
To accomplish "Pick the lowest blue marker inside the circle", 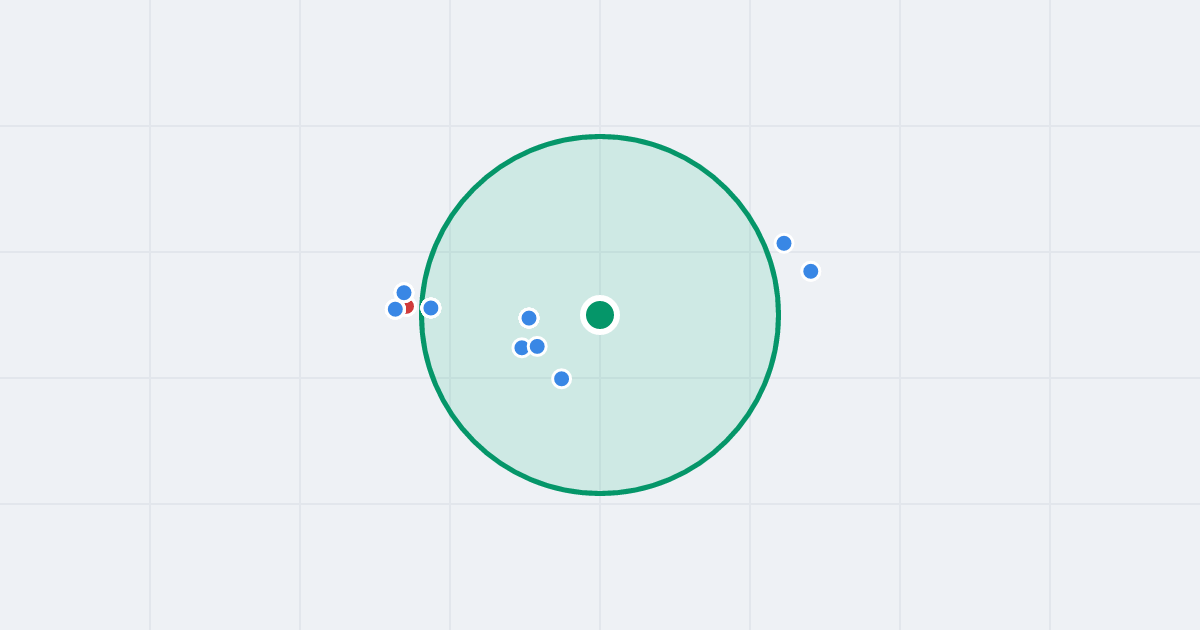I will click(562, 379).
